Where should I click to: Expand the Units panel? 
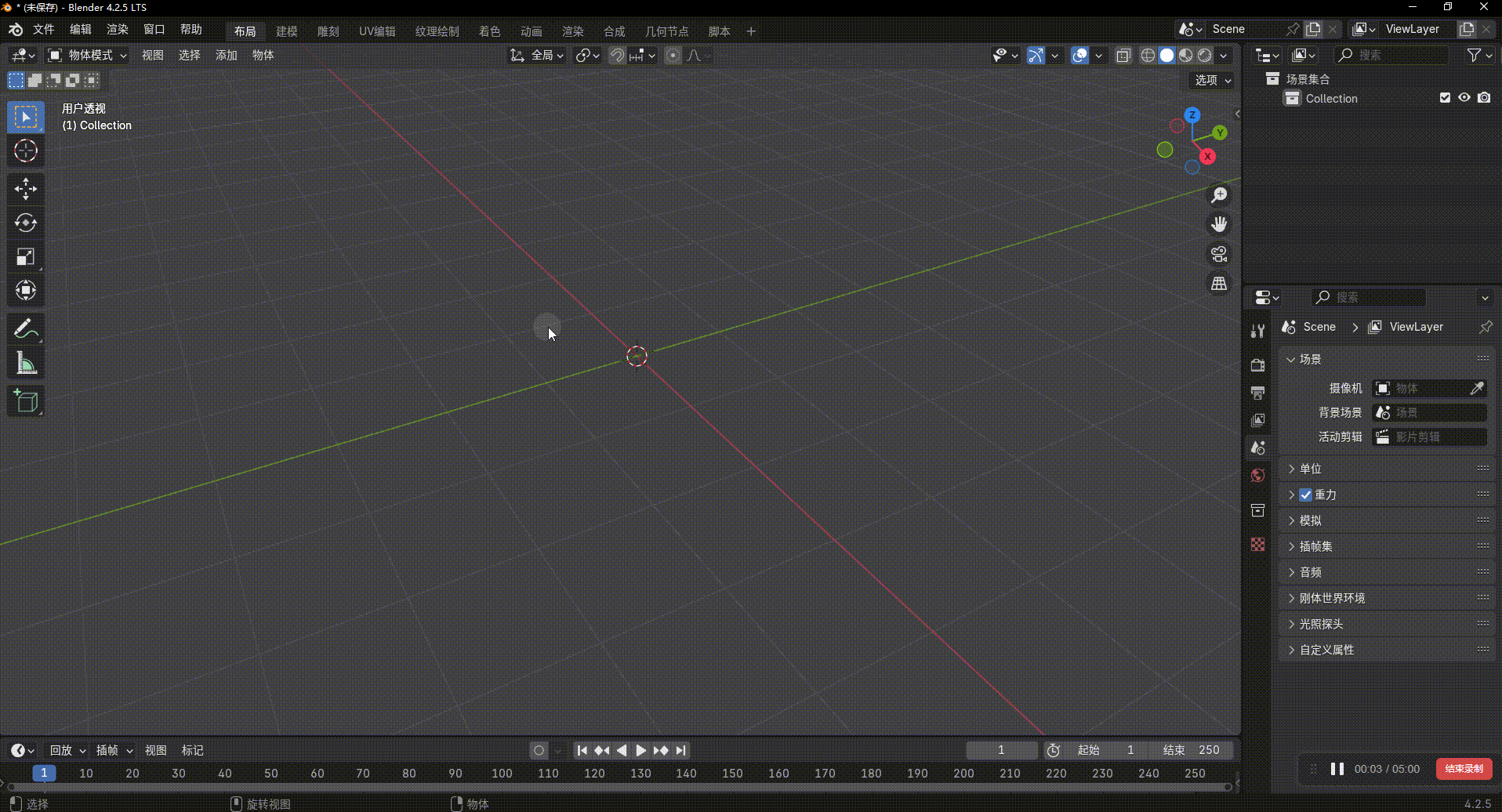[x=1310, y=469]
